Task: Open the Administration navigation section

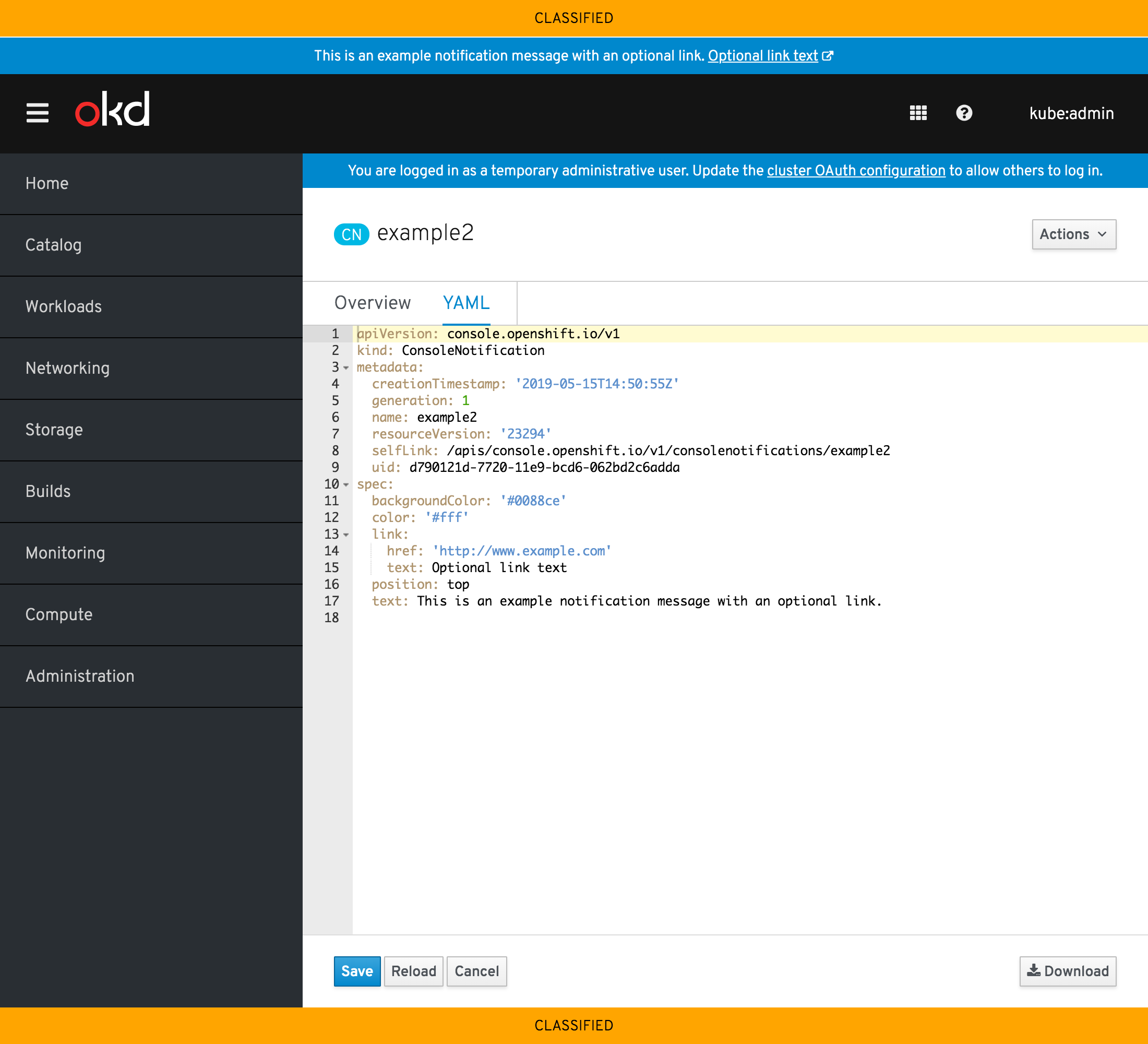Action: (80, 676)
